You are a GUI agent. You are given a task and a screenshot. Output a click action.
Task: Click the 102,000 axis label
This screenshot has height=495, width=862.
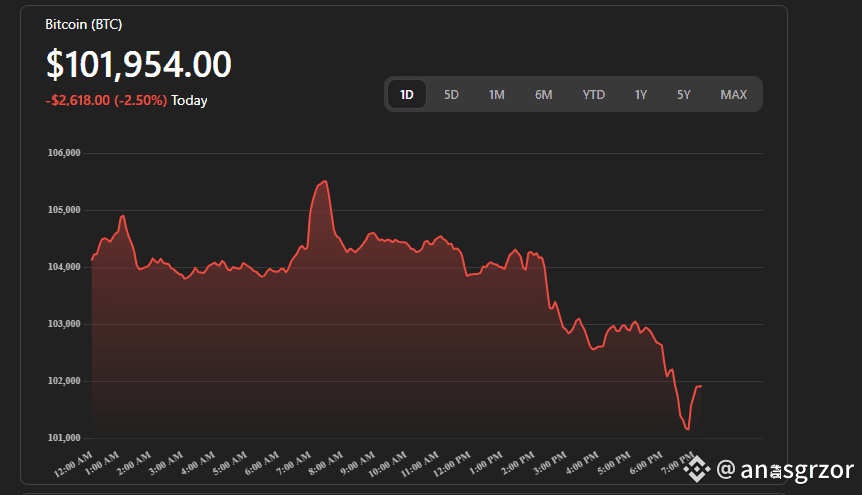click(64, 381)
